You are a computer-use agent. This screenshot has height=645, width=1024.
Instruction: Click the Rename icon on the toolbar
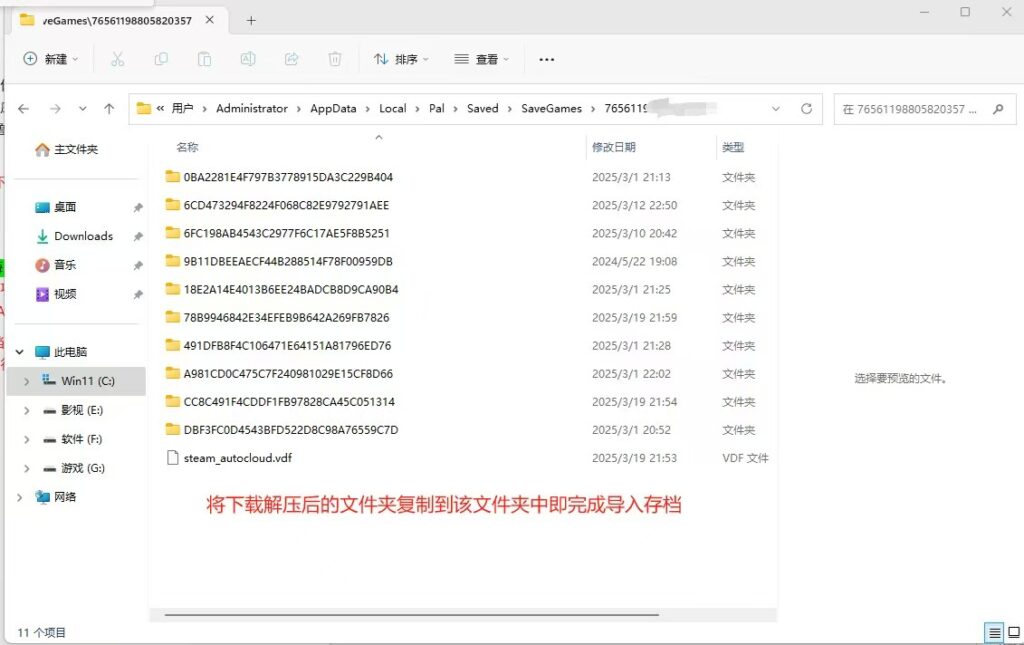(247, 59)
